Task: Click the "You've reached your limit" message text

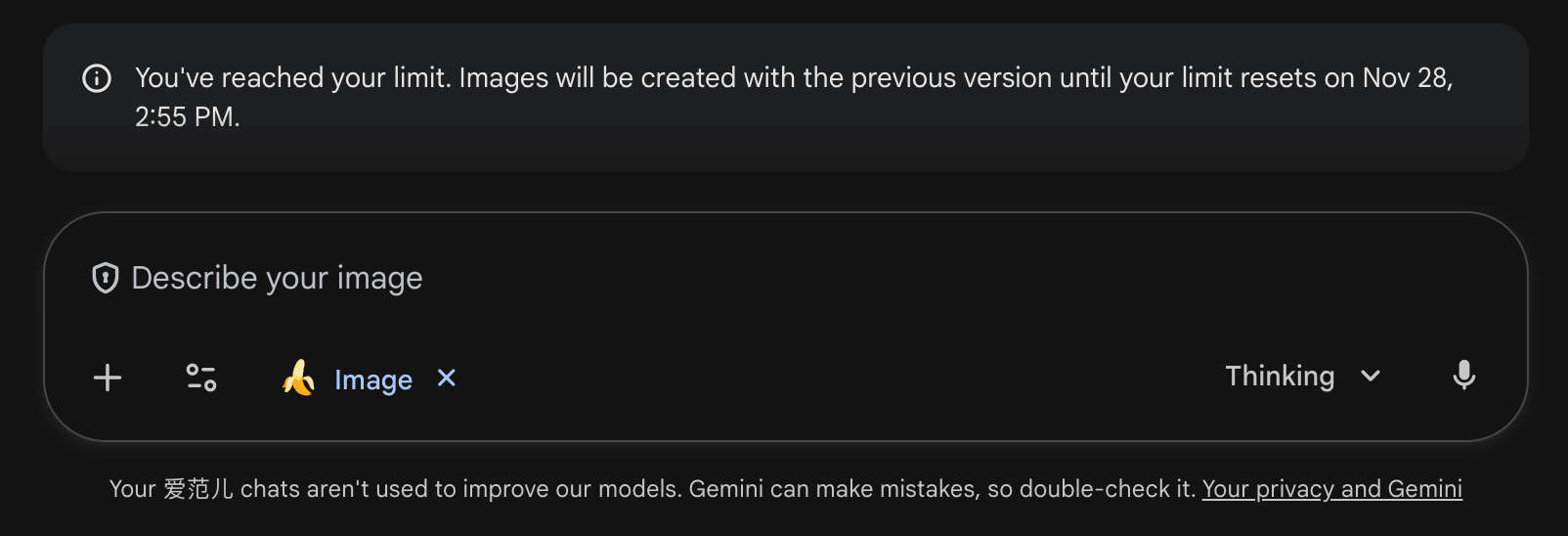Action: coord(293,78)
